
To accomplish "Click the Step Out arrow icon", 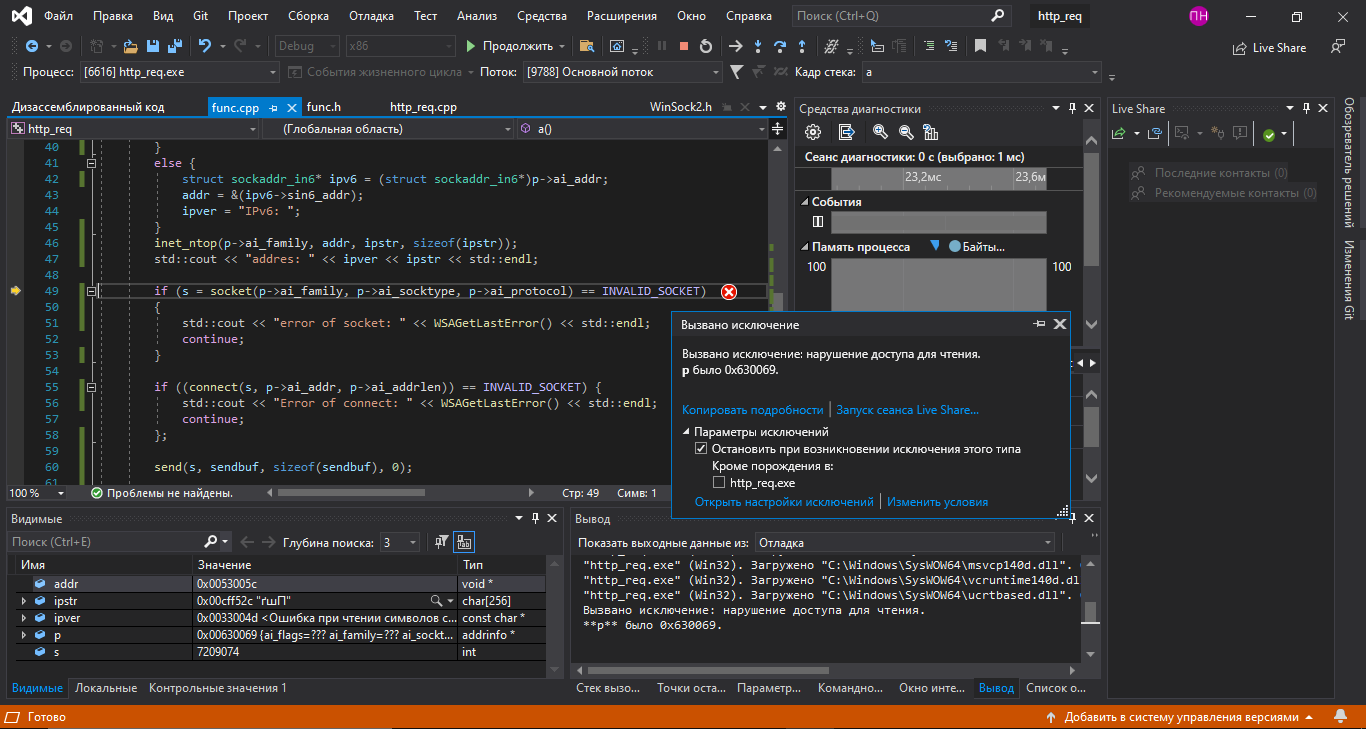I will (802, 46).
